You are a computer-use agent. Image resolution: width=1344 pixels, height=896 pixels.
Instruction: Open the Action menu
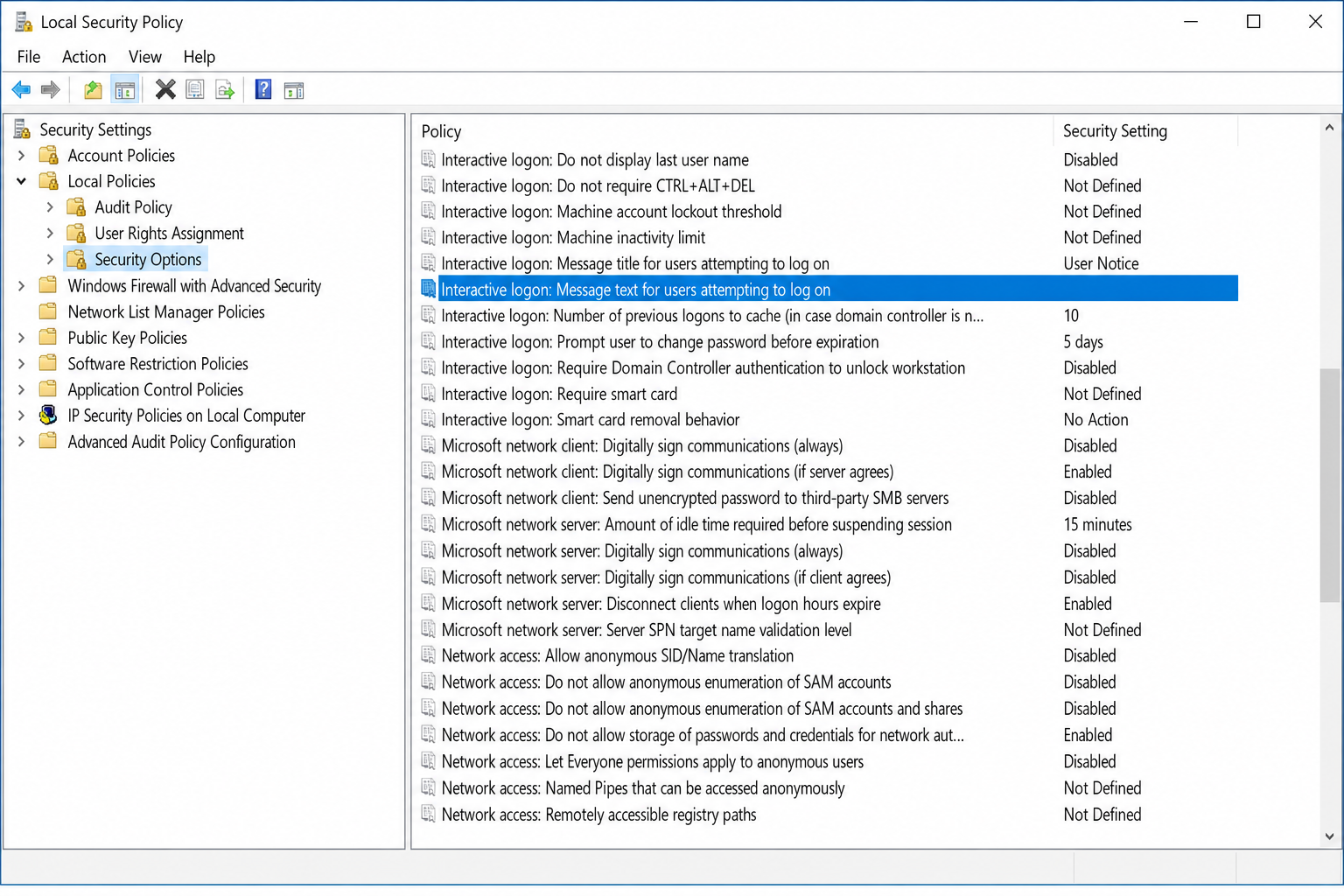coord(84,57)
